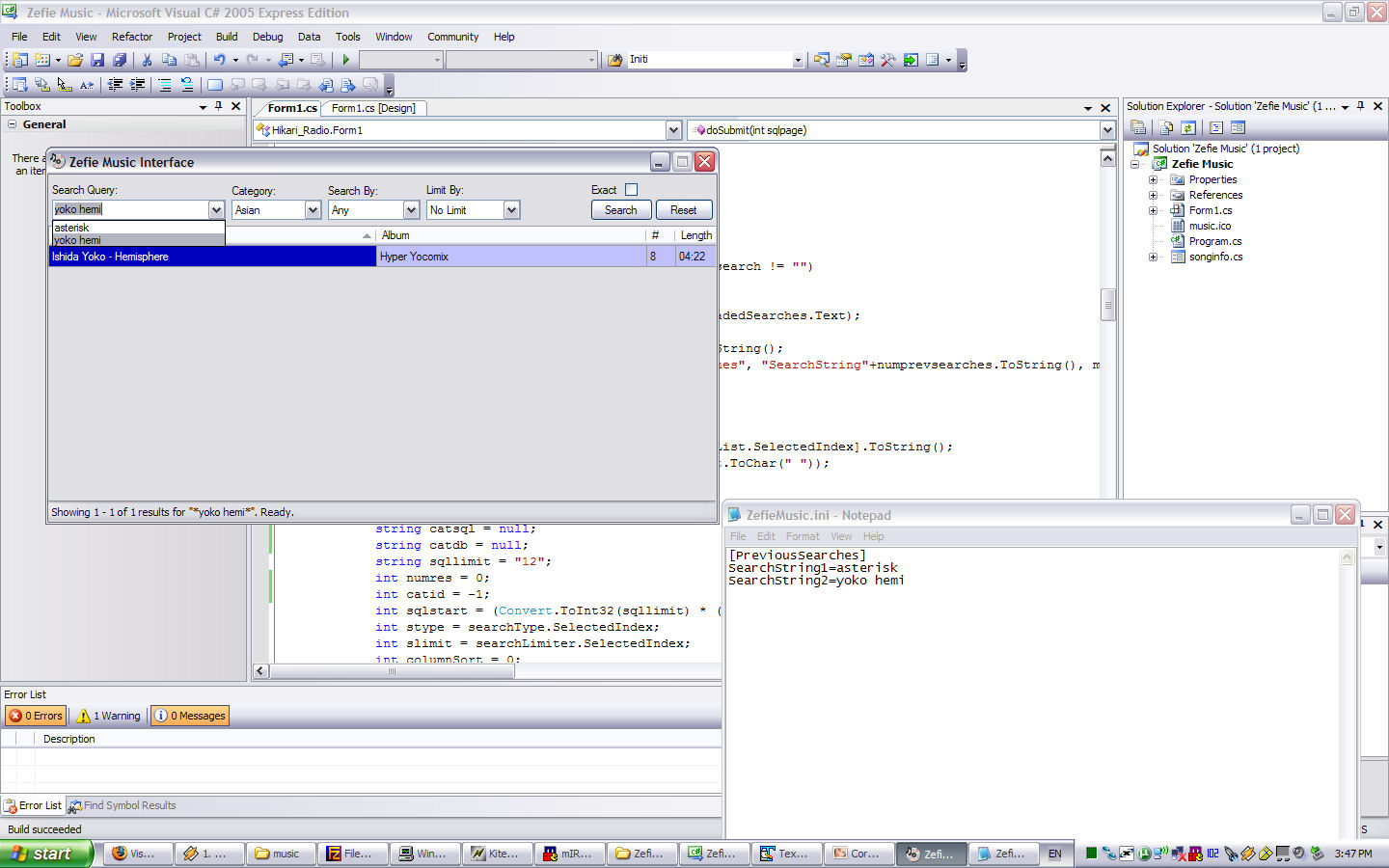Click the Save All toolbar icon
Image resolution: width=1389 pixels, height=868 pixels.
[x=119, y=60]
